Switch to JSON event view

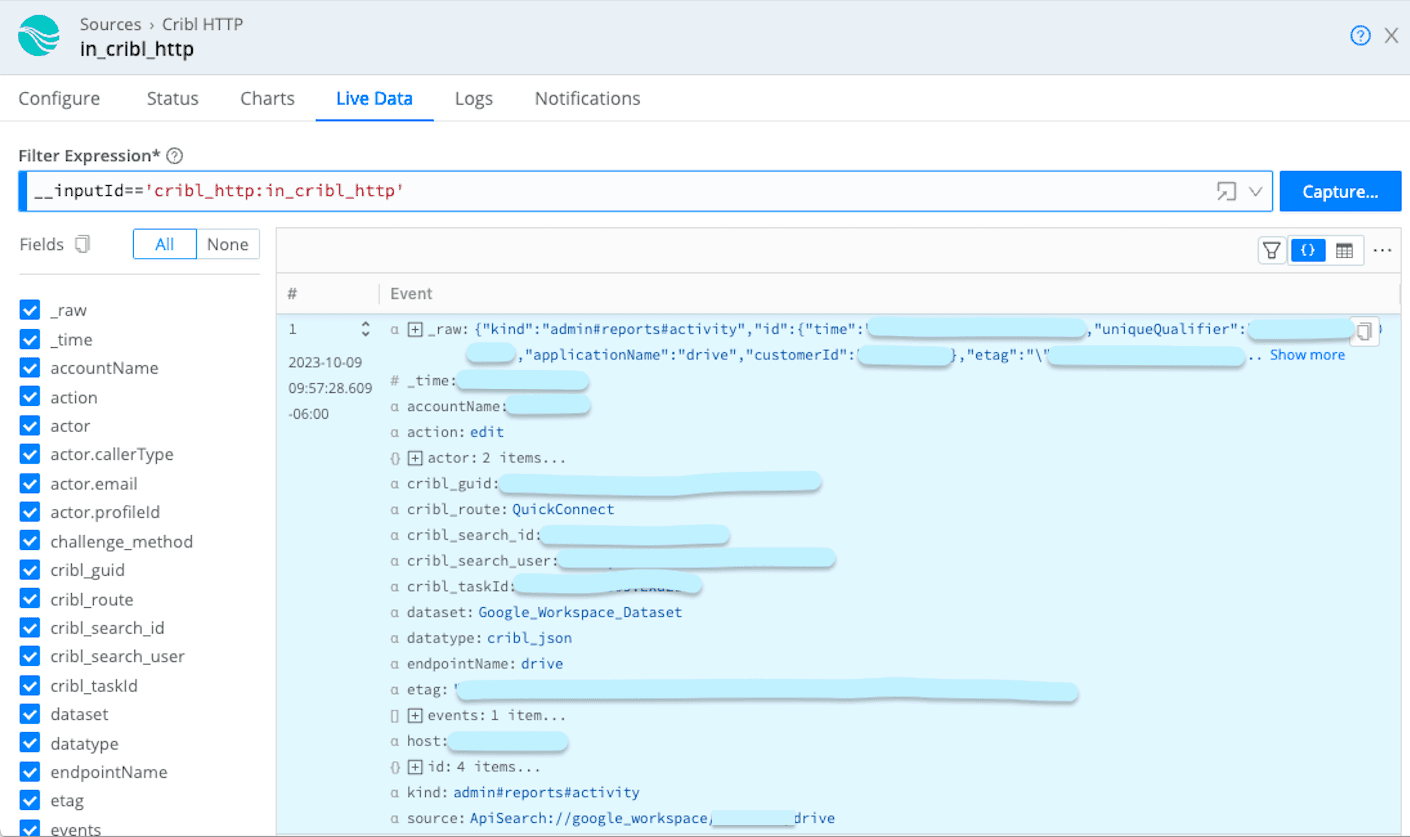point(1307,251)
